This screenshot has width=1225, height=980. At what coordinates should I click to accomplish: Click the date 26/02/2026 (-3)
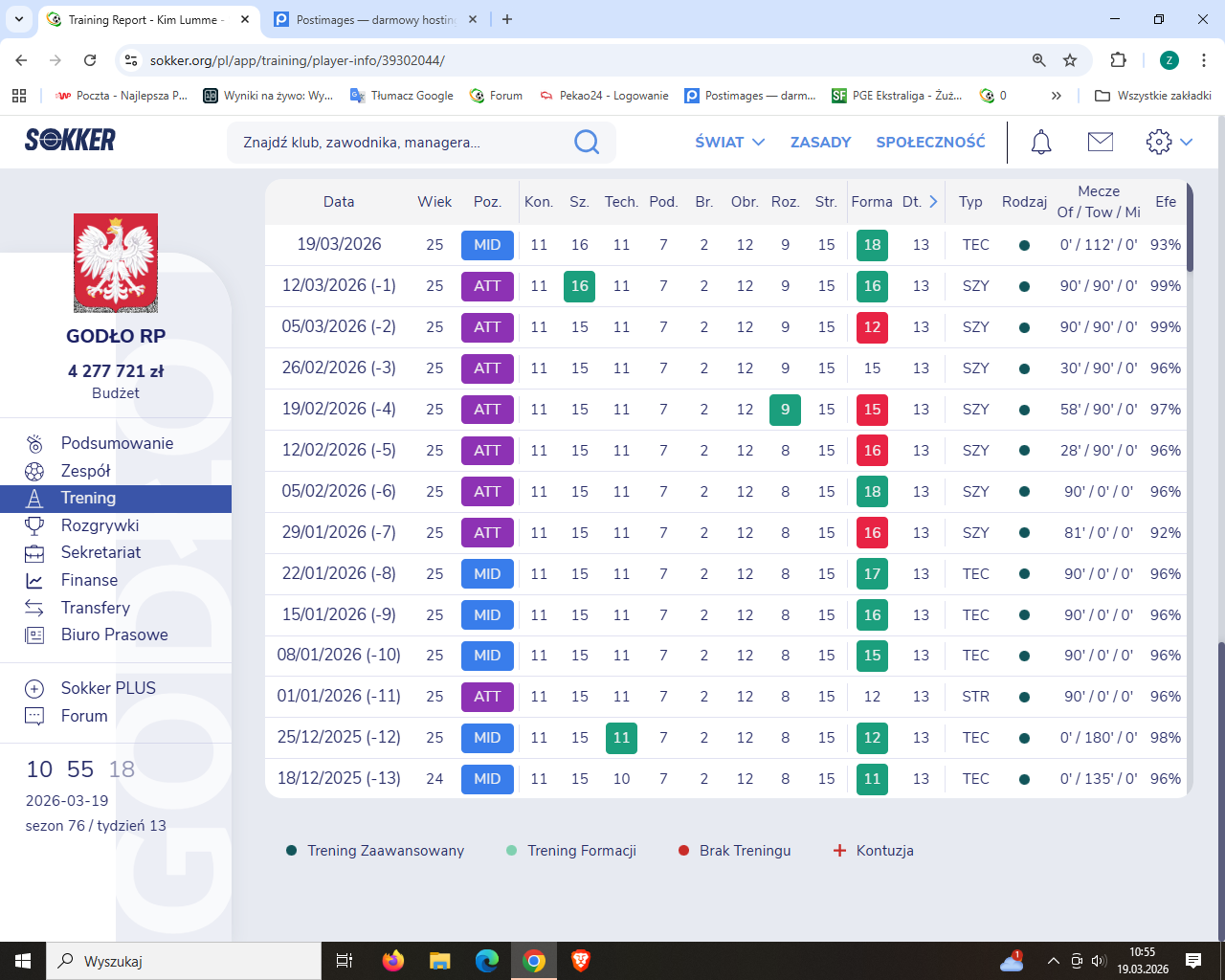click(x=339, y=367)
